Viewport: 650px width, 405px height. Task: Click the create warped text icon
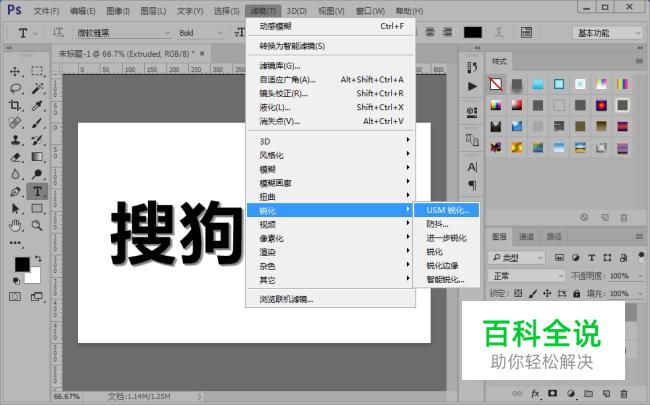(x=500, y=33)
